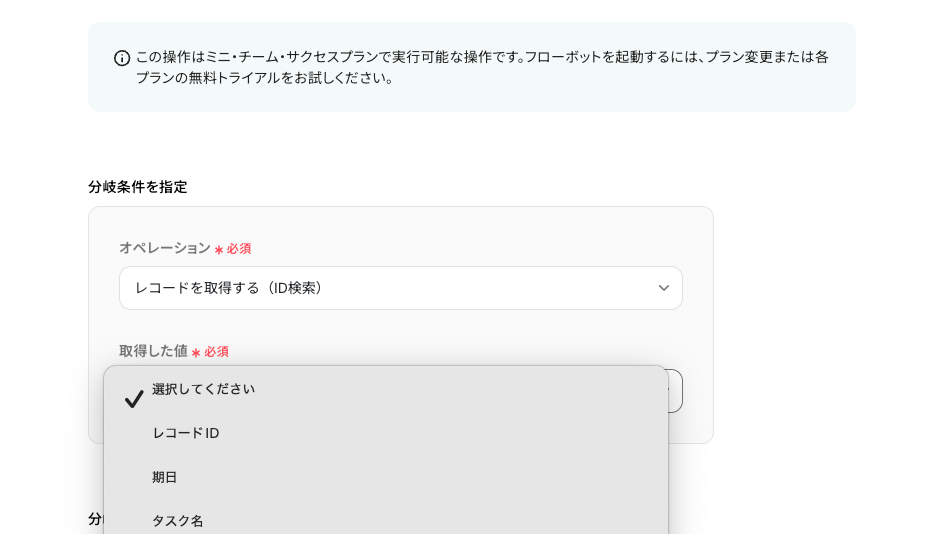This screenshot has width=938, height=534.
Task: Click the red asterisk next to 取得した値
Action: pos(196,352)
